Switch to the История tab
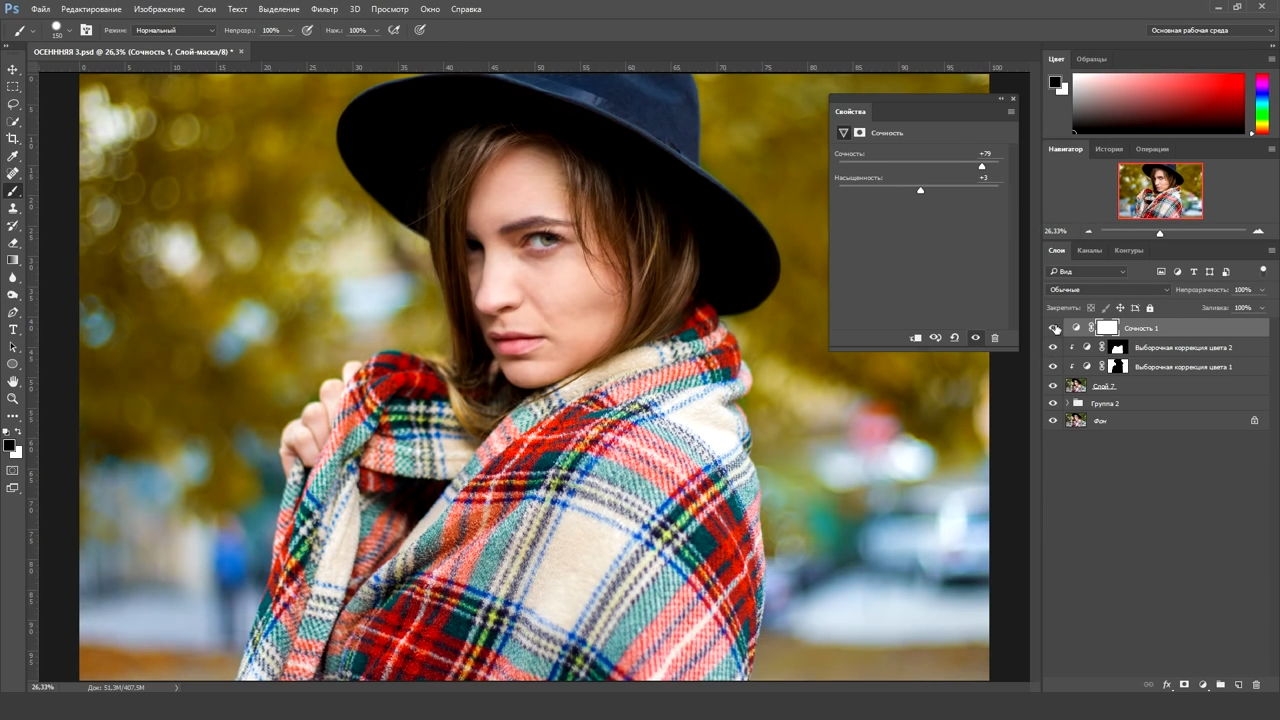This screenshot has height=720, width=1280. 1108,149
